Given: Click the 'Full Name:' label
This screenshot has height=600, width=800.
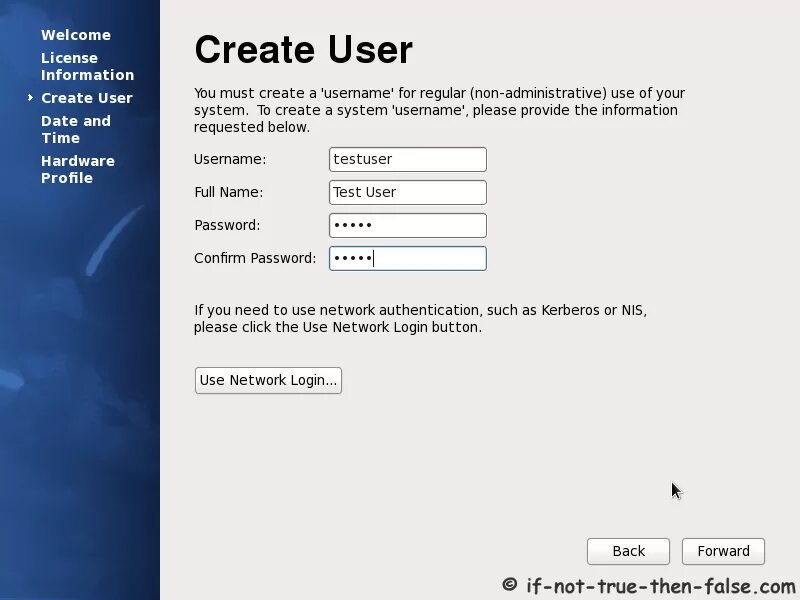Looking at the screenshot, I should (229, 192).
